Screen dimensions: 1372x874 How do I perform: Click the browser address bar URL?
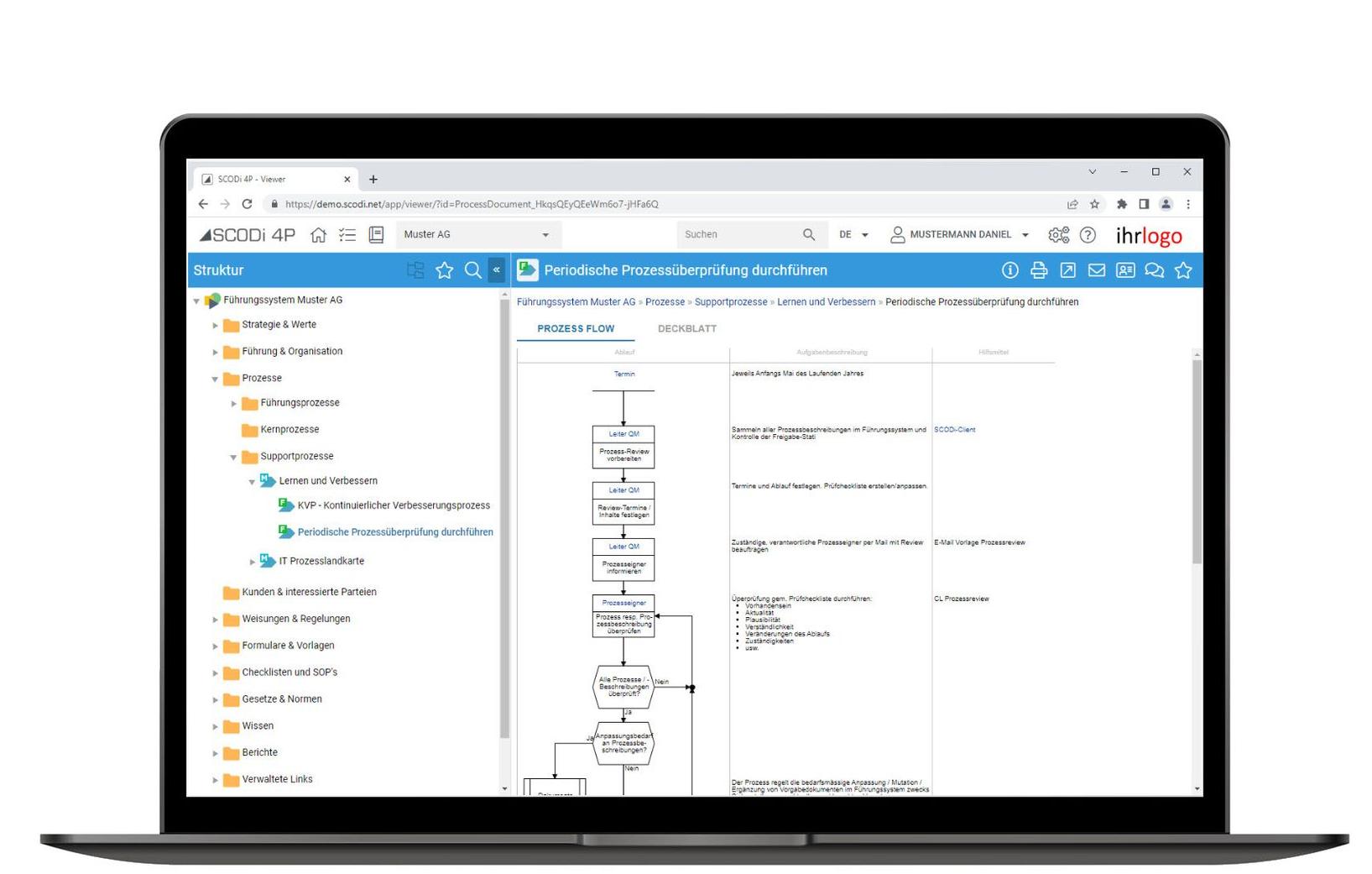tap(472, 204)
